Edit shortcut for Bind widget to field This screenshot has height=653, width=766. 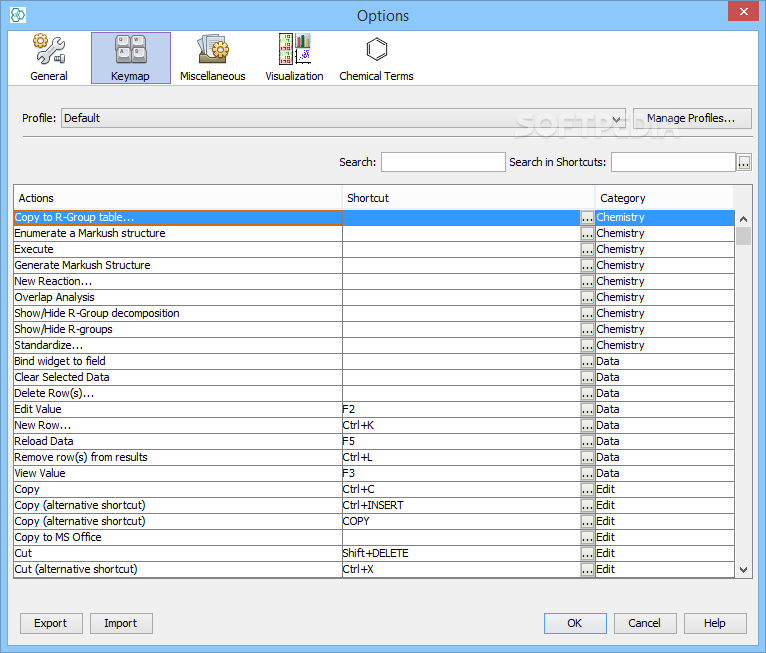pyautogui.click(x=587, y=361)
